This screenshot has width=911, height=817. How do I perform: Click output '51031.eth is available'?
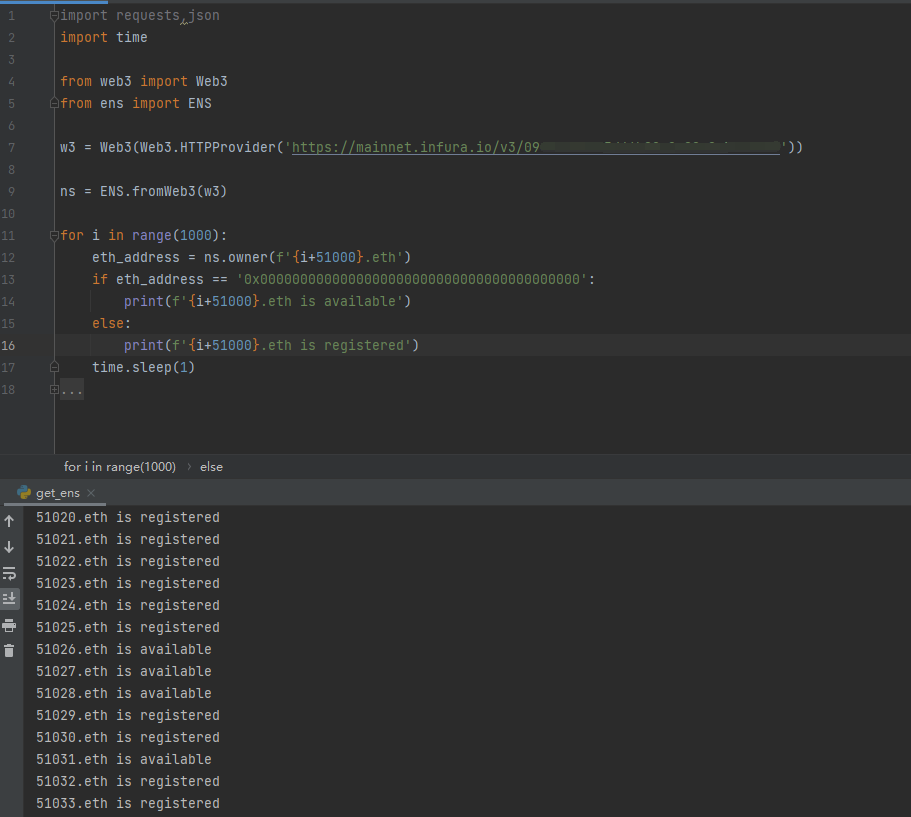(124, 759)
